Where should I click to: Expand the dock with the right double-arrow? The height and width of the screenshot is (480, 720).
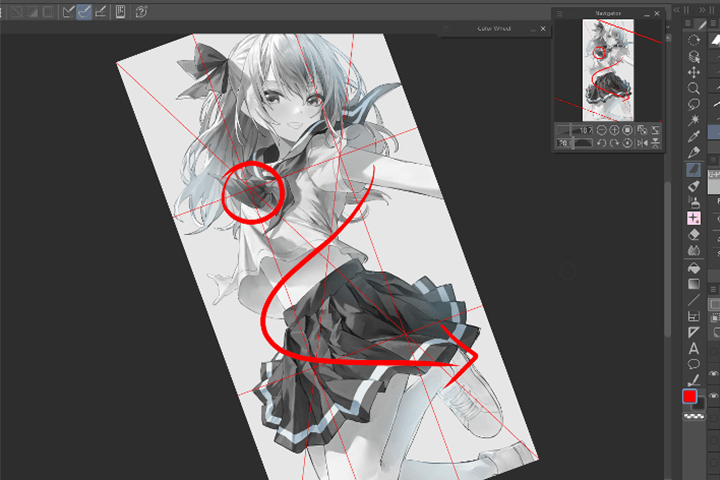[x=703, y=10]
